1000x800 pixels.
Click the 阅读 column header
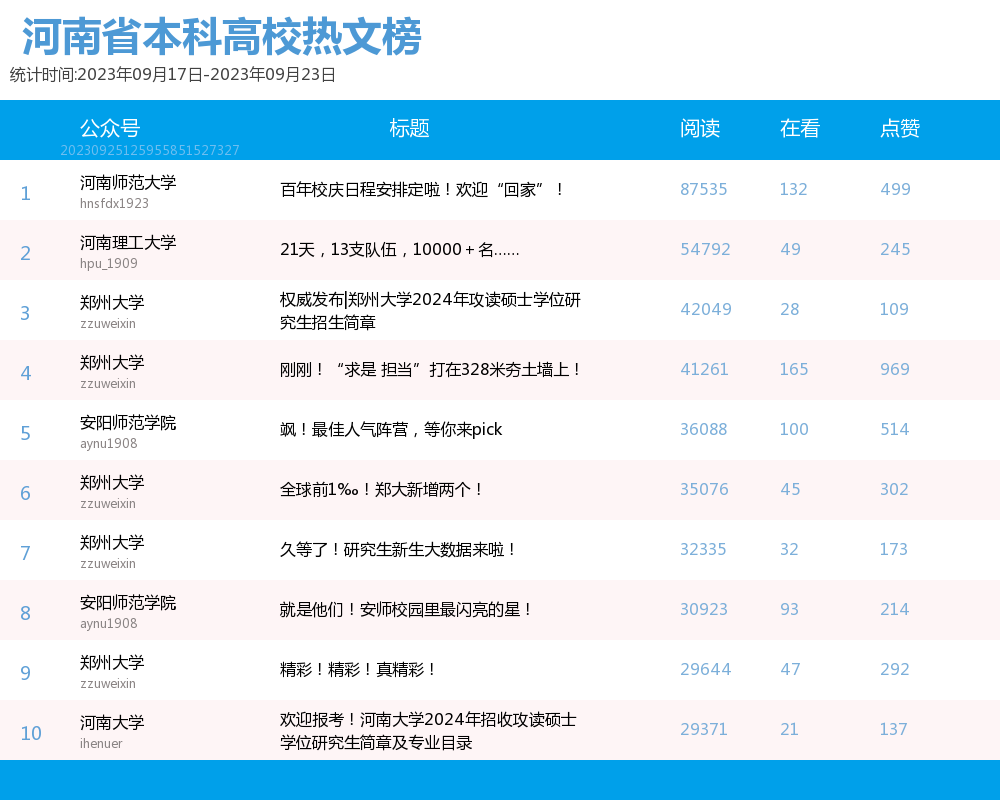pyautogui.click(x=700, y=128)
